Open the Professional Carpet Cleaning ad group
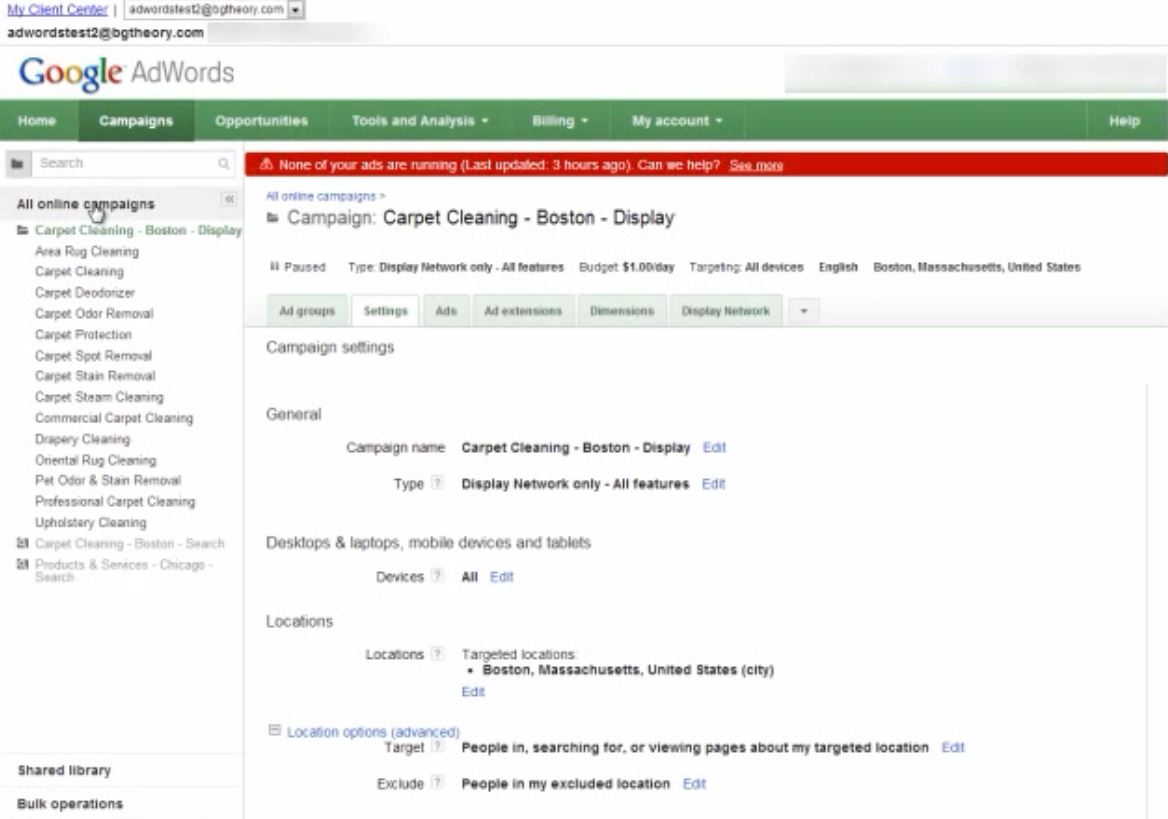Screen dimensions: 1168x819 coord(115,502)
